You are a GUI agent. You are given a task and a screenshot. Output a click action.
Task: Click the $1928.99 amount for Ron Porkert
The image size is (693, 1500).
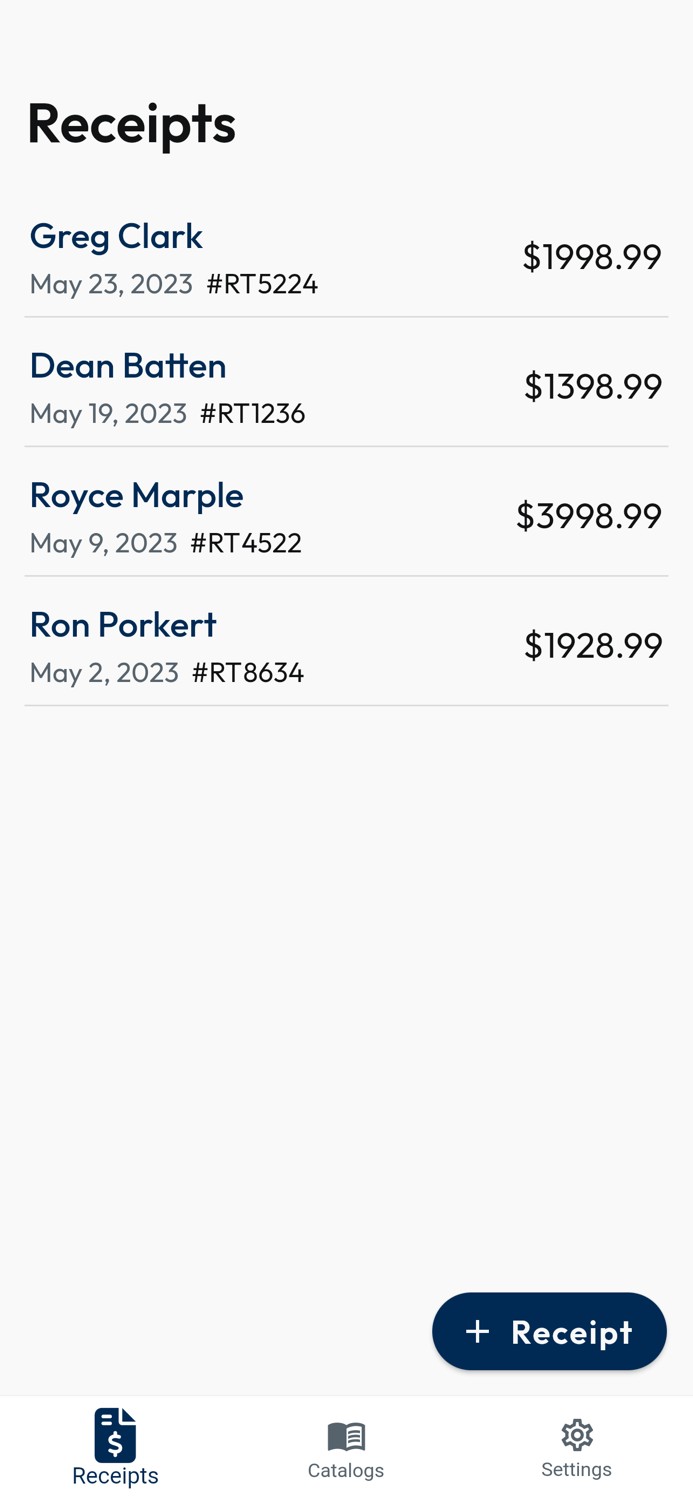point(593,645)
